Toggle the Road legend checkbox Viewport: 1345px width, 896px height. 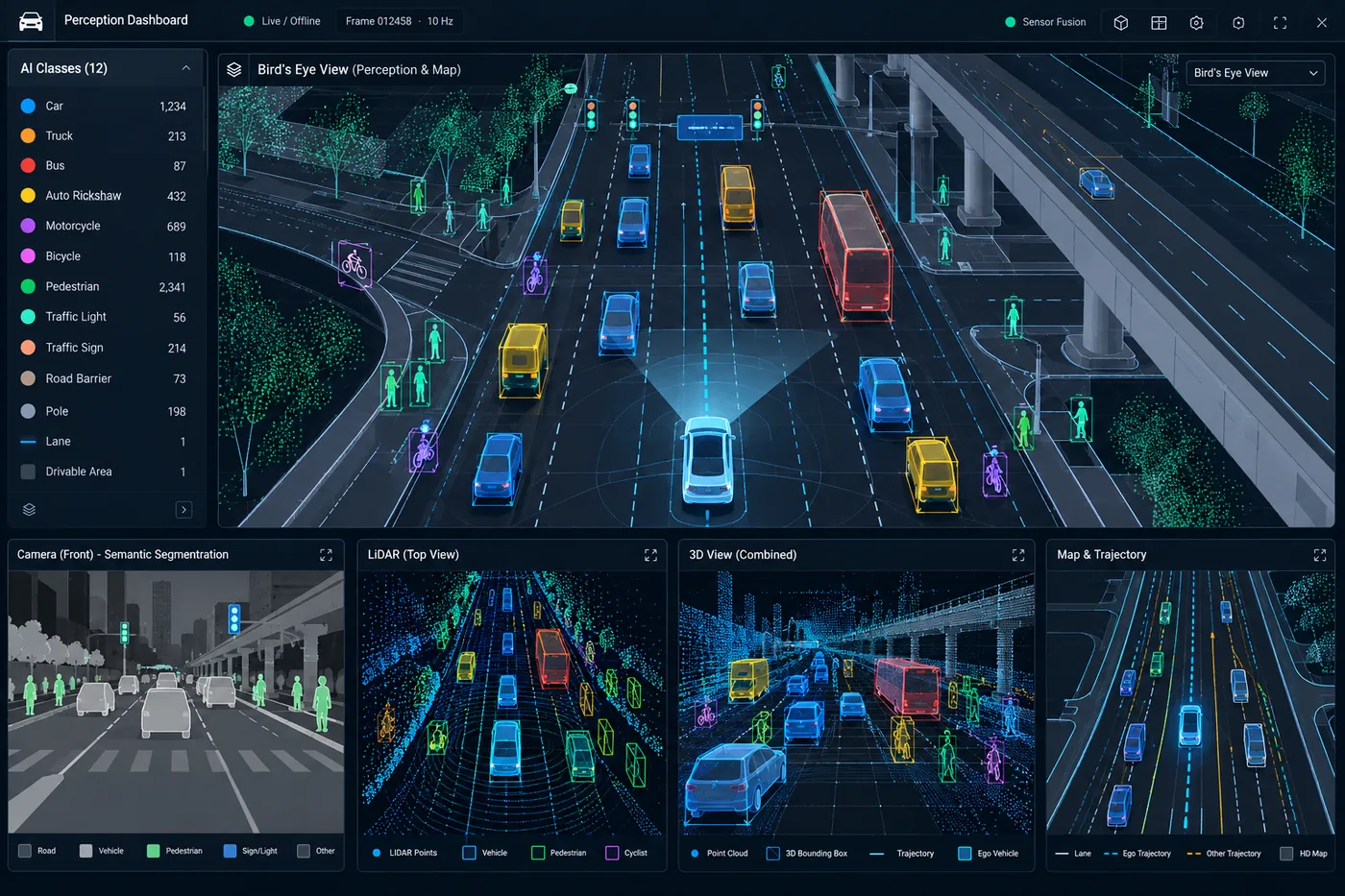coord(25,851)
